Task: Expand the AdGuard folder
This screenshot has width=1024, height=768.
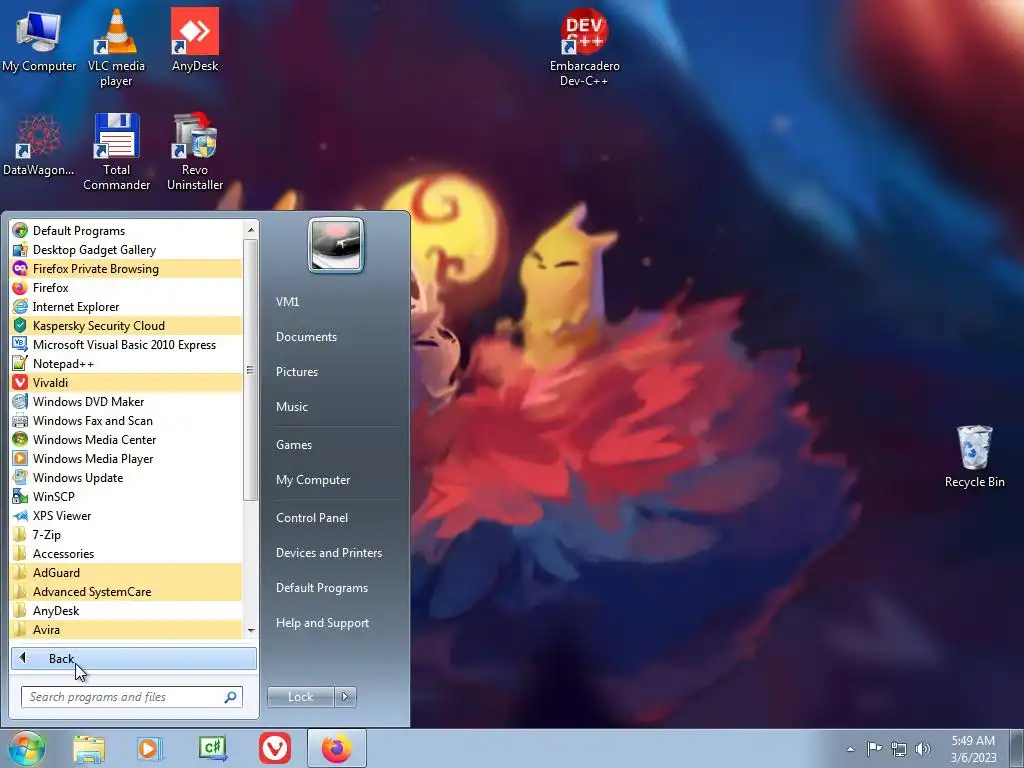Action: coord(127,572)
